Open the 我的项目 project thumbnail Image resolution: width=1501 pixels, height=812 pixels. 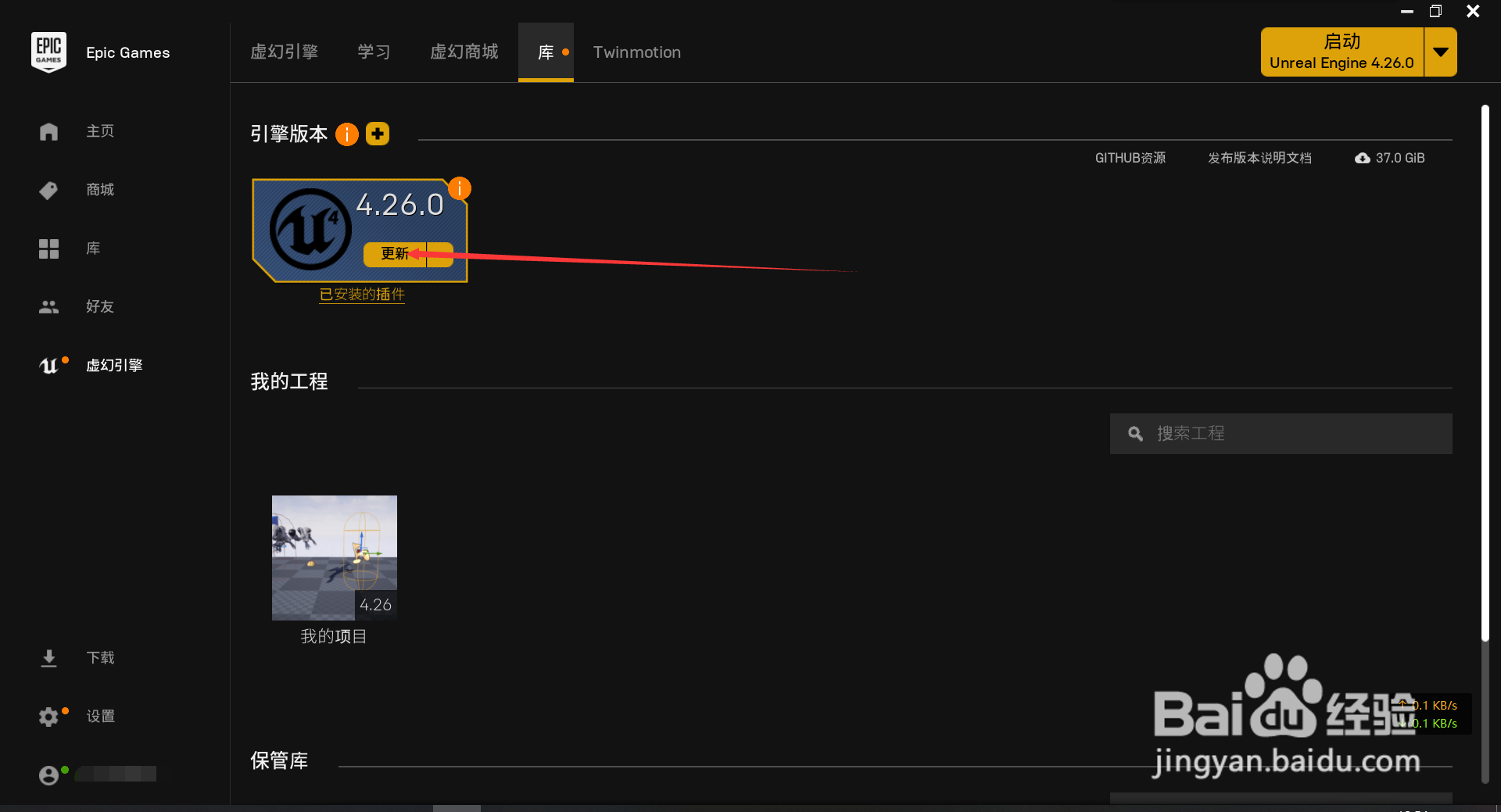pyautogui.click(x=335, y=558)
